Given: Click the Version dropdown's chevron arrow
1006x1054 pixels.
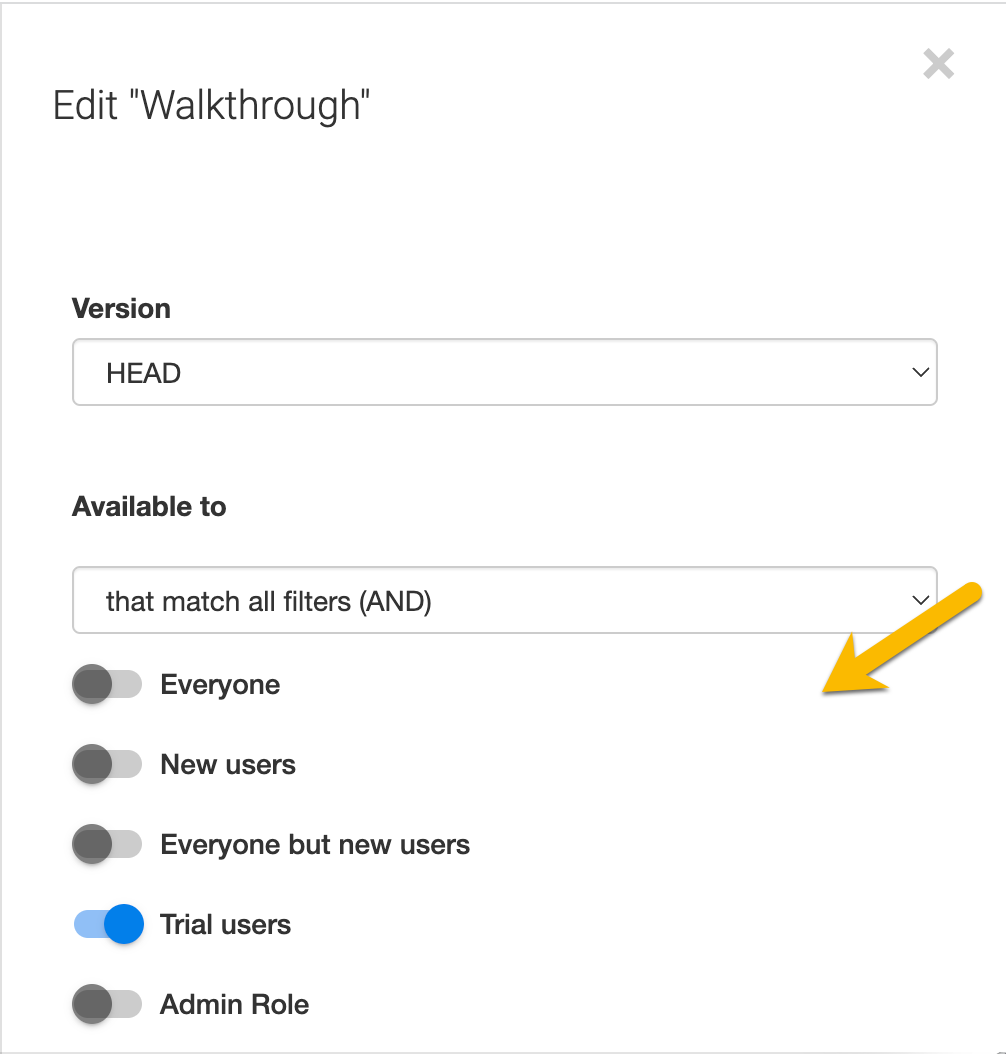Looking at the screenshot, I should coord(920,373).
